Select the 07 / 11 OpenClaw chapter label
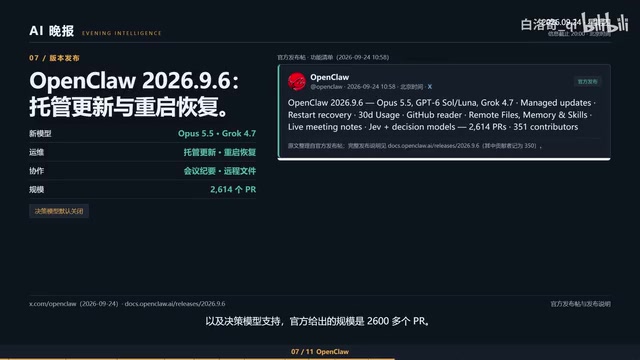Screen dimensions: 640x360 (x=320, y=351)
